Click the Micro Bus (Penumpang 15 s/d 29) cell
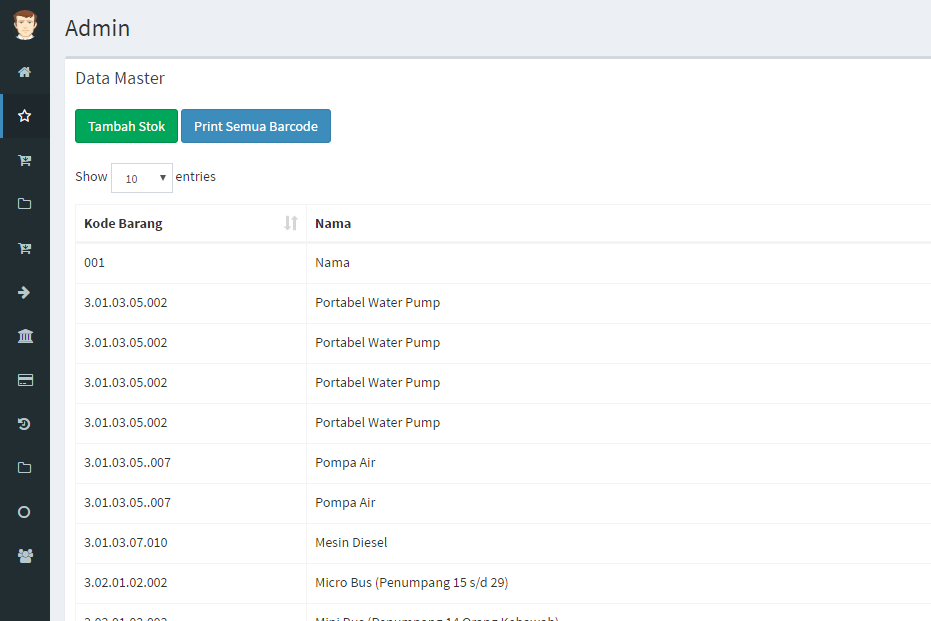931x621 pixels. 619,583
